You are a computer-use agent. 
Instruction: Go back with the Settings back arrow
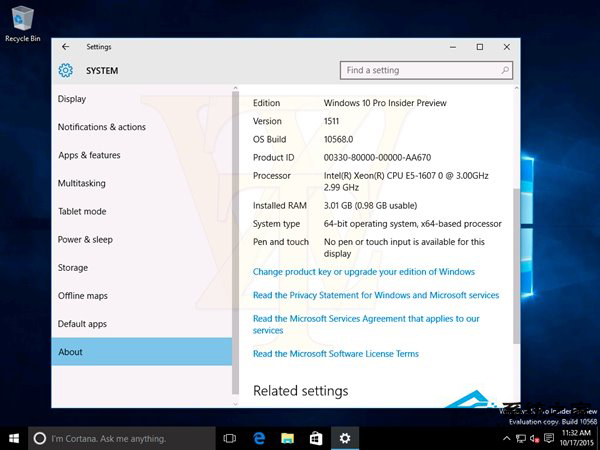coord(65,47)
